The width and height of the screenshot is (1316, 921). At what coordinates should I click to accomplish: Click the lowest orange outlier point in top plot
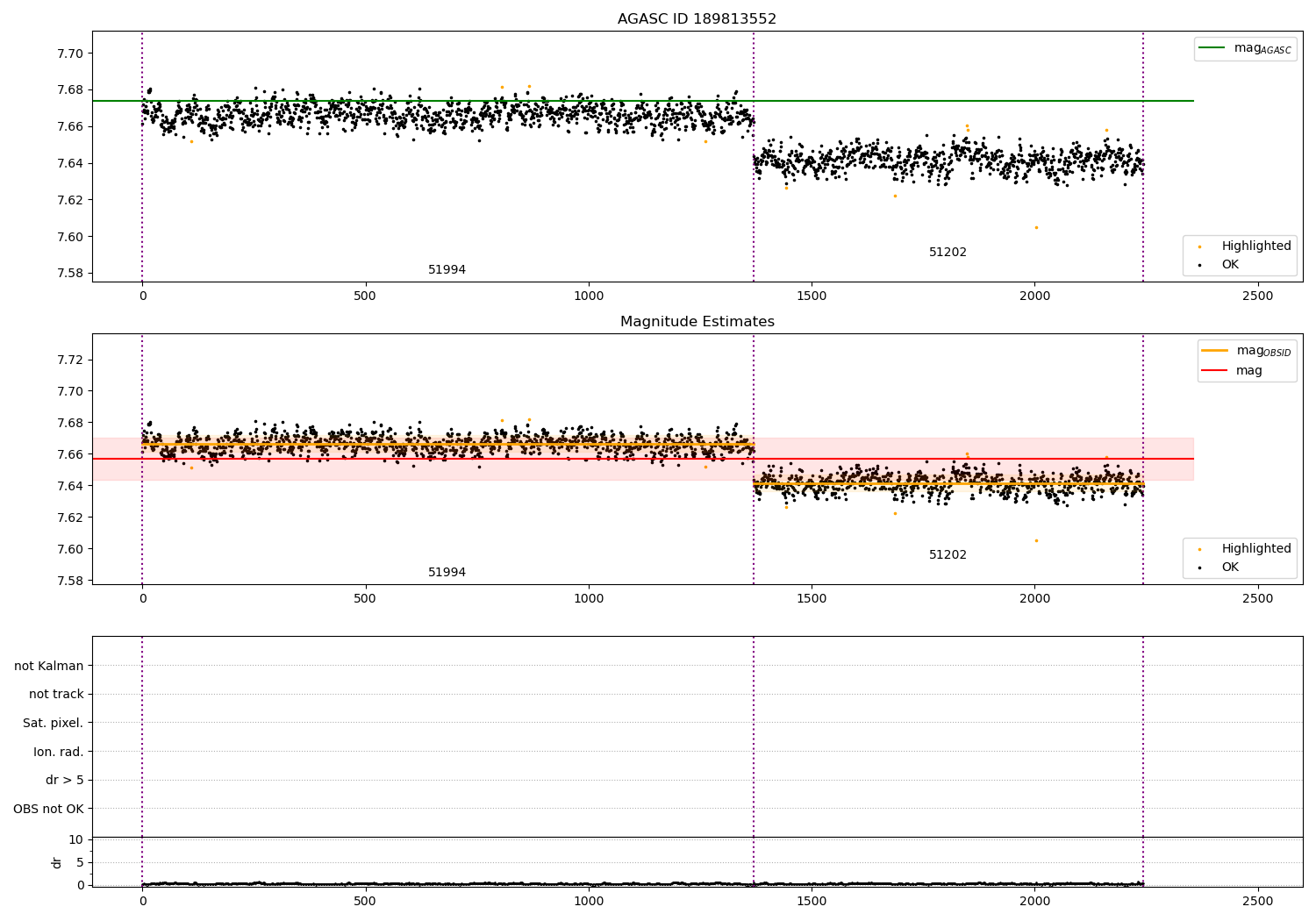(1036, 227)
